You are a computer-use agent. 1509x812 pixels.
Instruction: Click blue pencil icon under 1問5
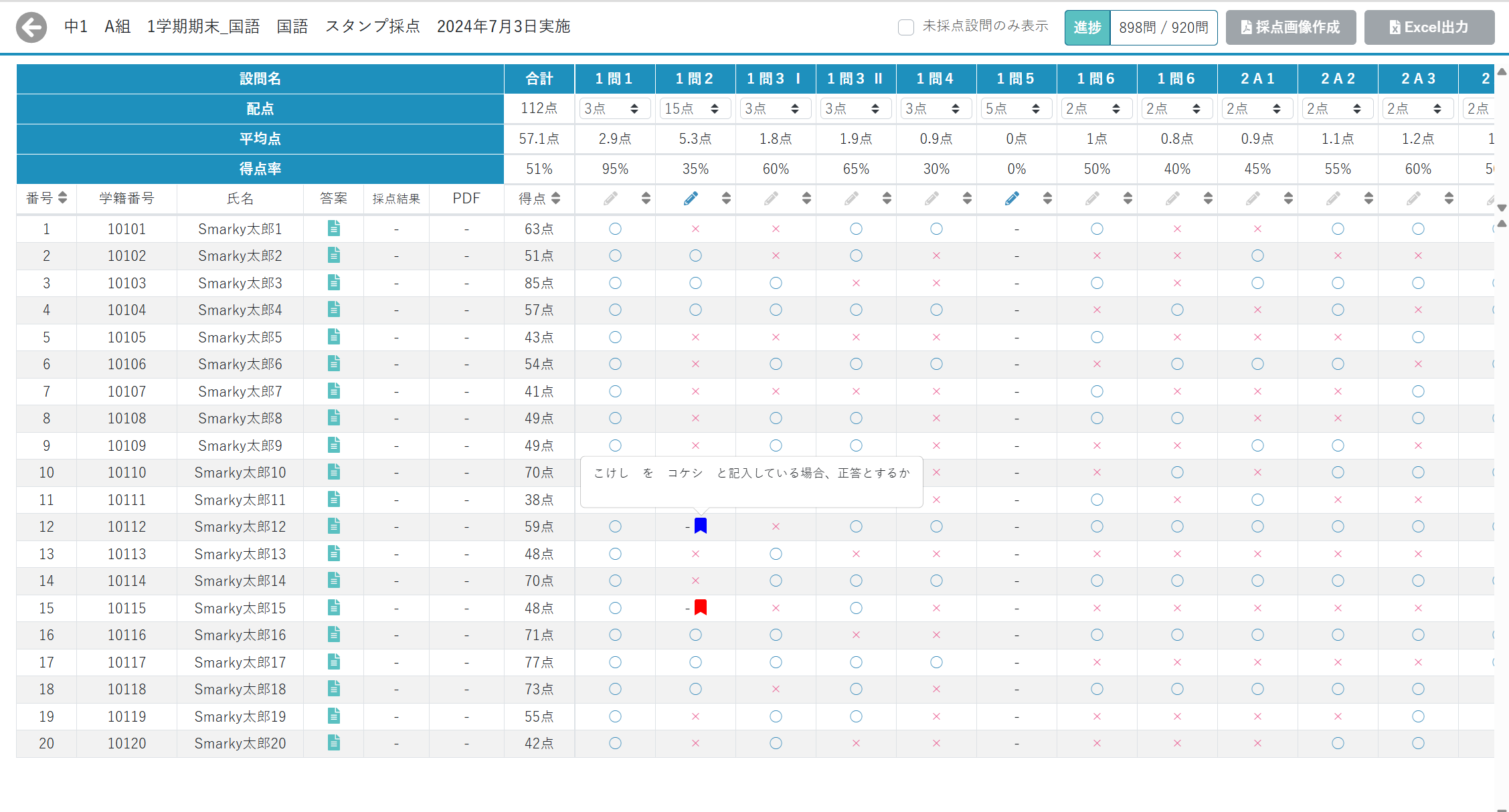tap(1012, 198)
